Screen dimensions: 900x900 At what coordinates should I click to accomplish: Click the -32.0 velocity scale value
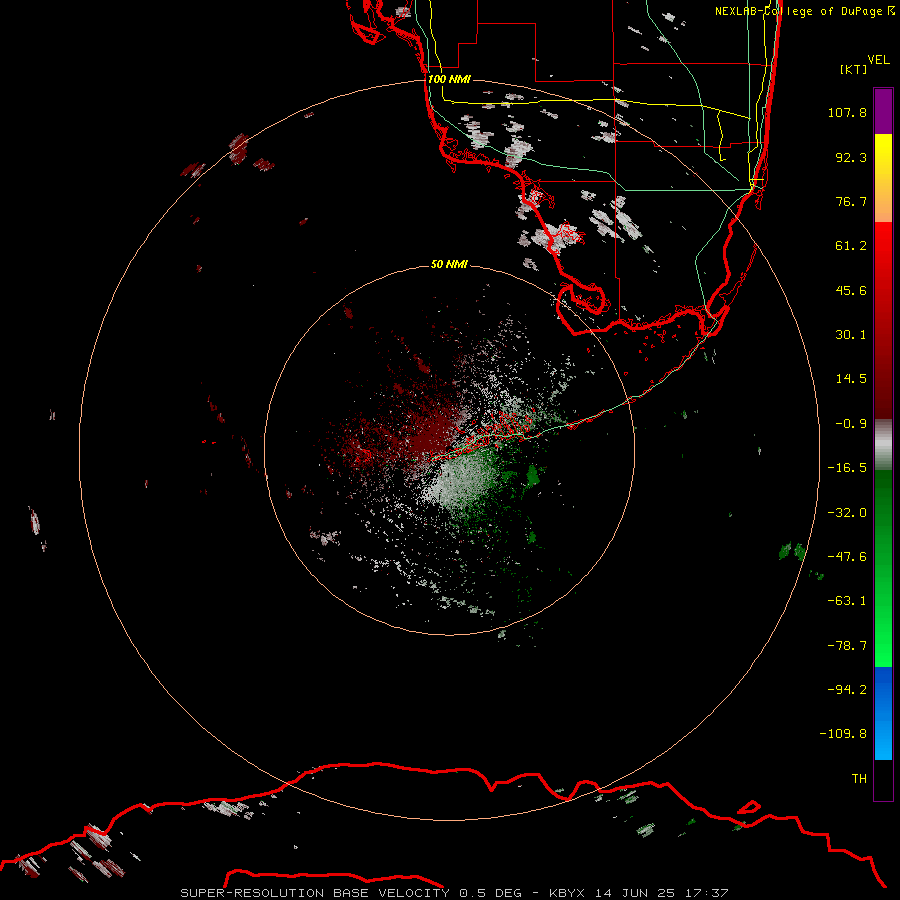click(847, 513)
